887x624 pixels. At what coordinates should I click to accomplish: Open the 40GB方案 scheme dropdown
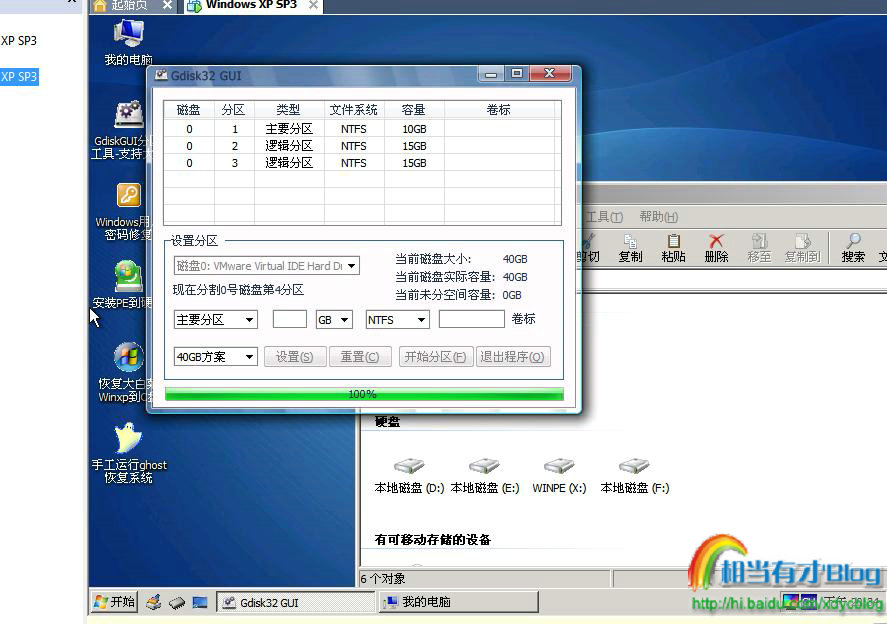pyautogui.click(x=216, y=357)
